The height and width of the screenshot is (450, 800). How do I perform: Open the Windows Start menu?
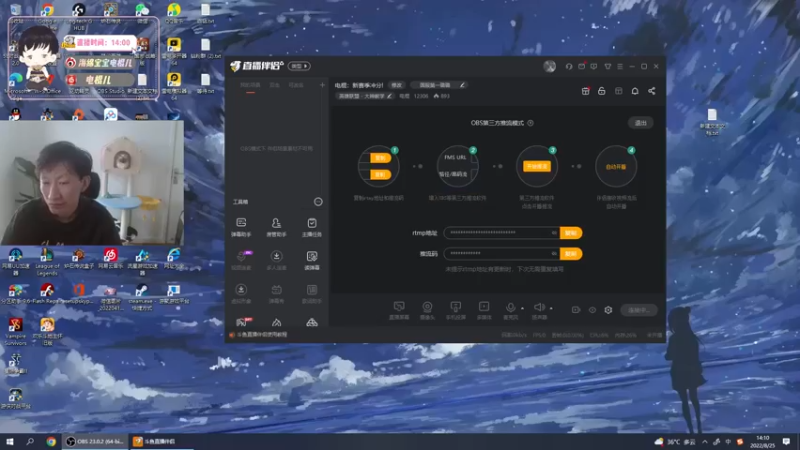9,441
